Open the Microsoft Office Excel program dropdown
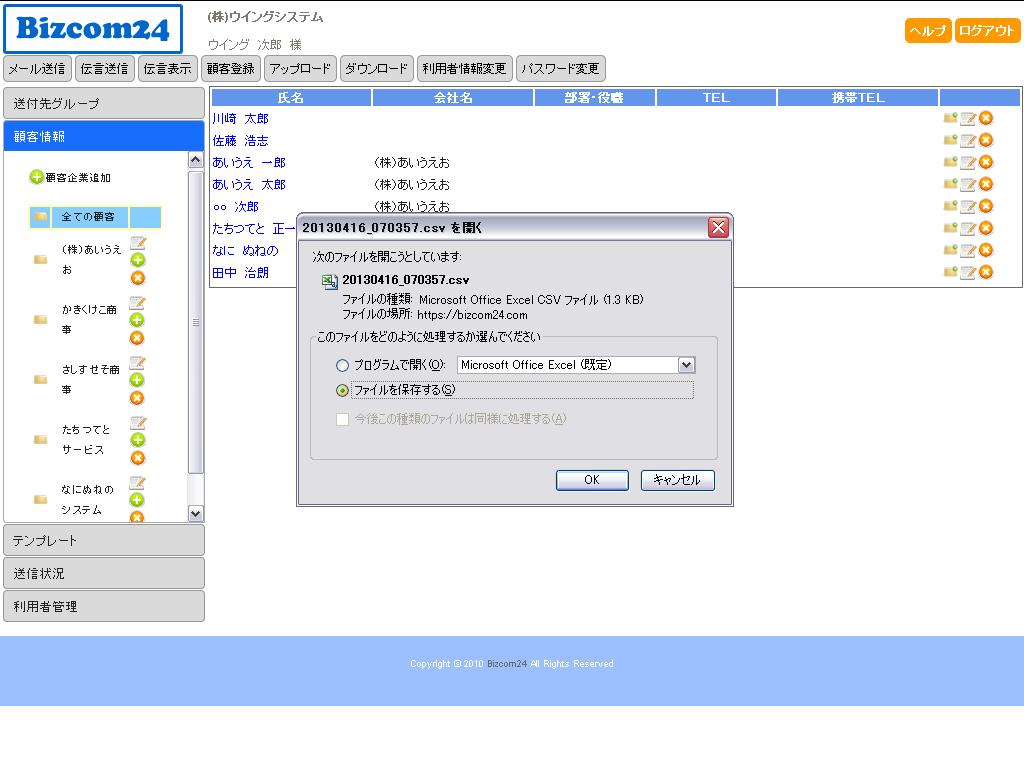This screenshot has height=768, width=1024. pyautogui.click(x=686, y=365)
